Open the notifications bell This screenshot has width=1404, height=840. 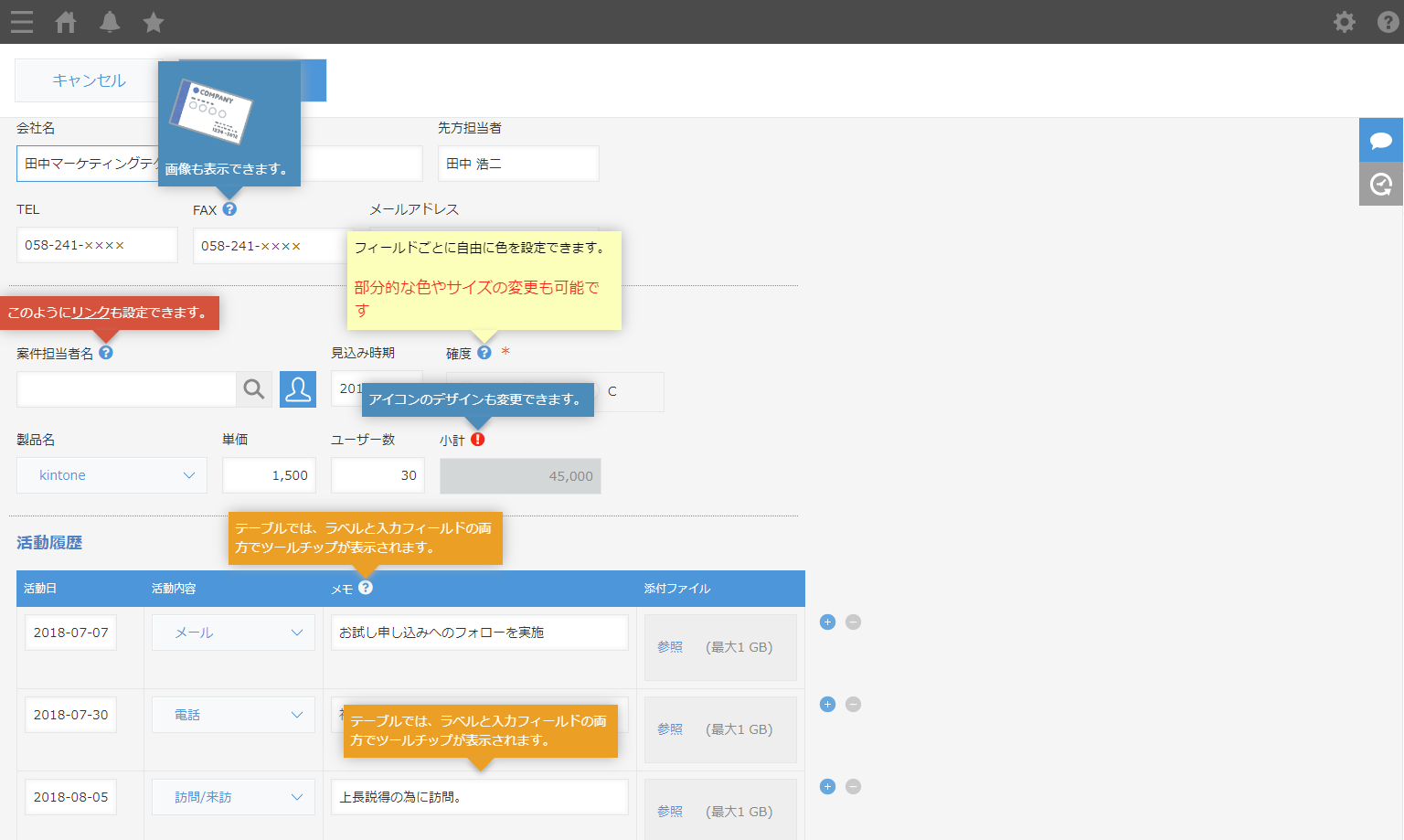coord(110,22)
